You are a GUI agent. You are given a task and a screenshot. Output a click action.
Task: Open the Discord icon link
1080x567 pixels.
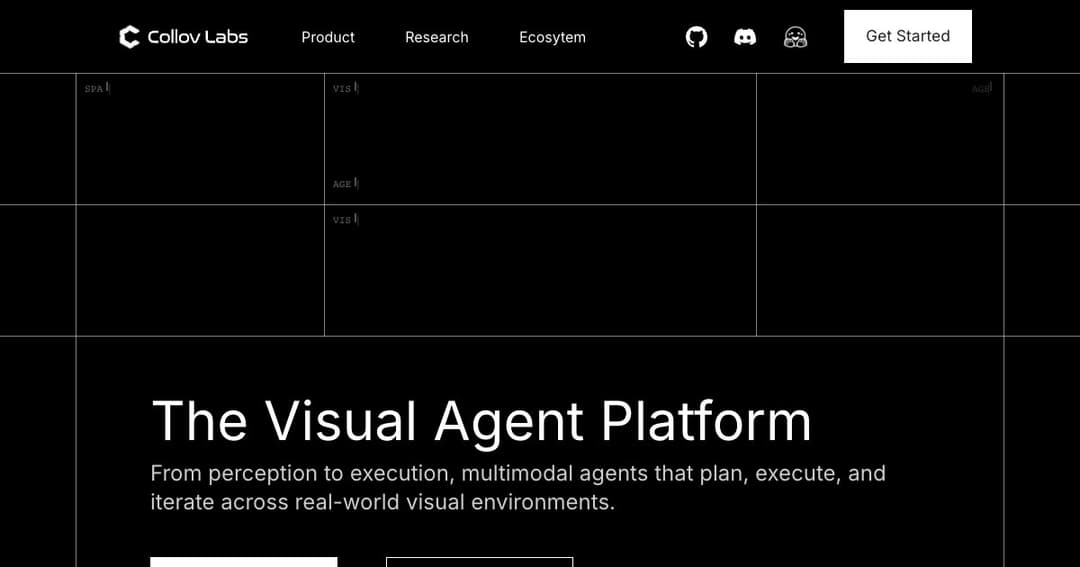(745, 37)
